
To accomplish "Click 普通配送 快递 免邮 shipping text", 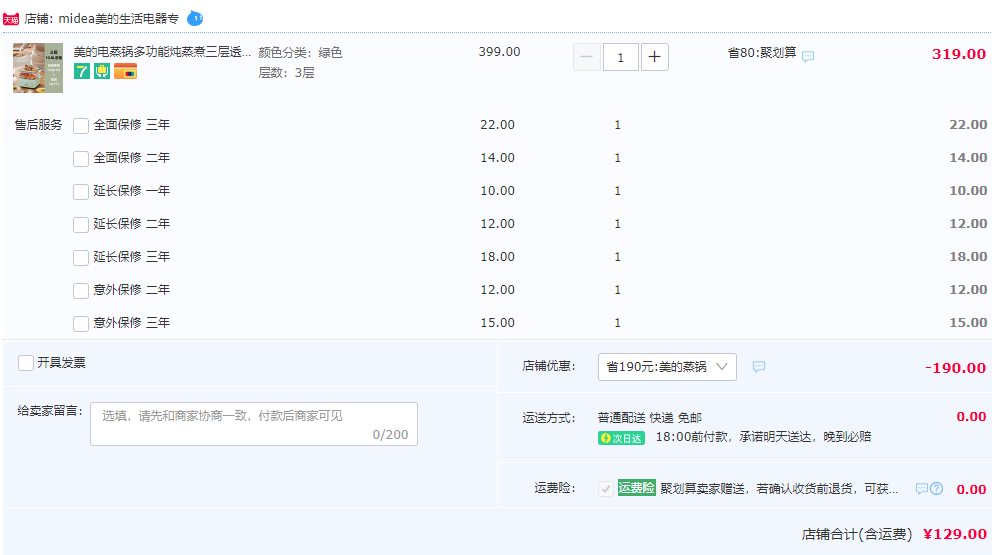I will click(650, 418).
